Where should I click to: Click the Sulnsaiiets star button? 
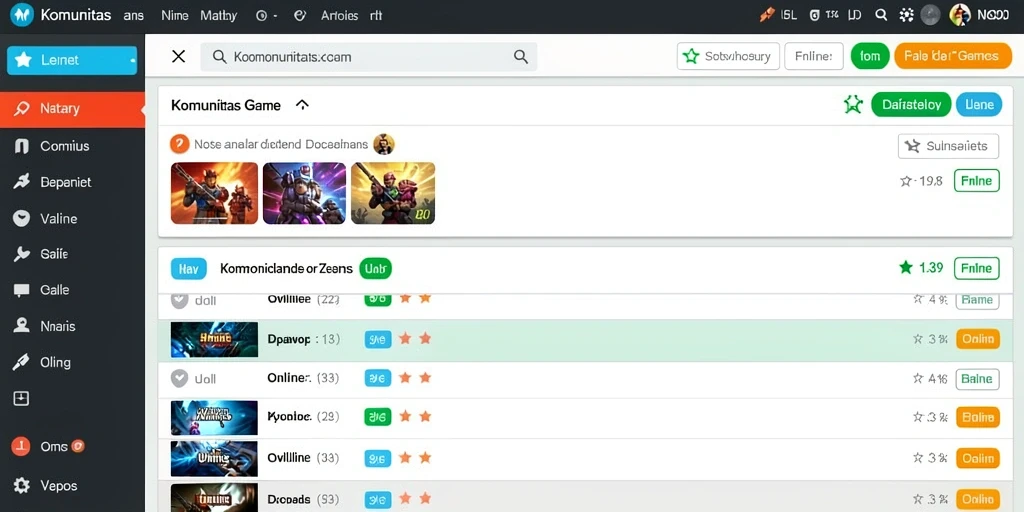(x=948, y=146)
